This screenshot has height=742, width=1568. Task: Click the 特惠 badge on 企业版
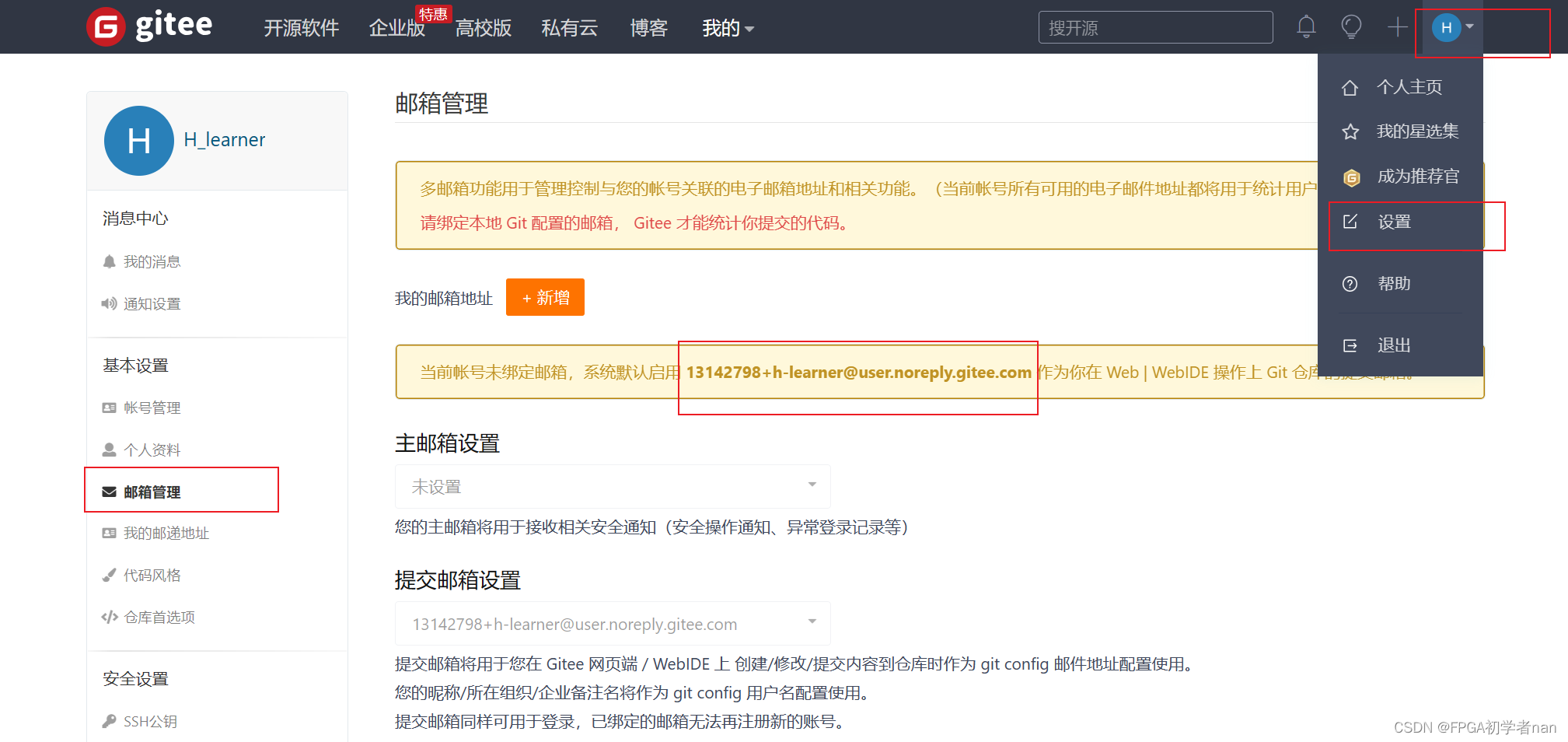click(433, 14)
